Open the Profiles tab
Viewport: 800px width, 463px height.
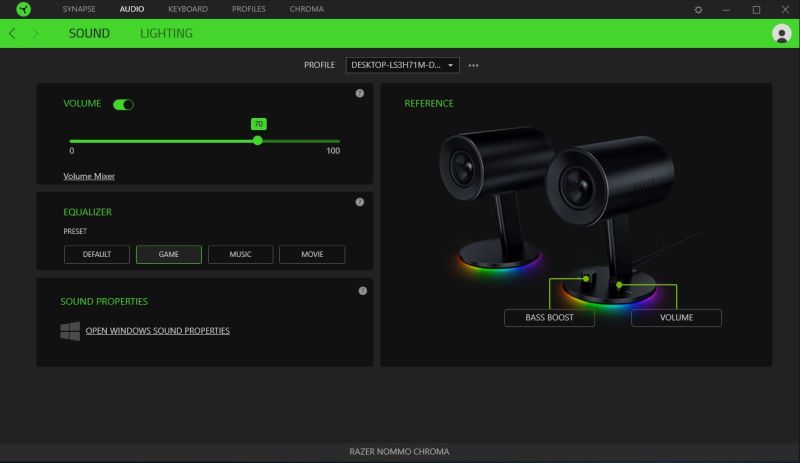click(x=248, y=9)
